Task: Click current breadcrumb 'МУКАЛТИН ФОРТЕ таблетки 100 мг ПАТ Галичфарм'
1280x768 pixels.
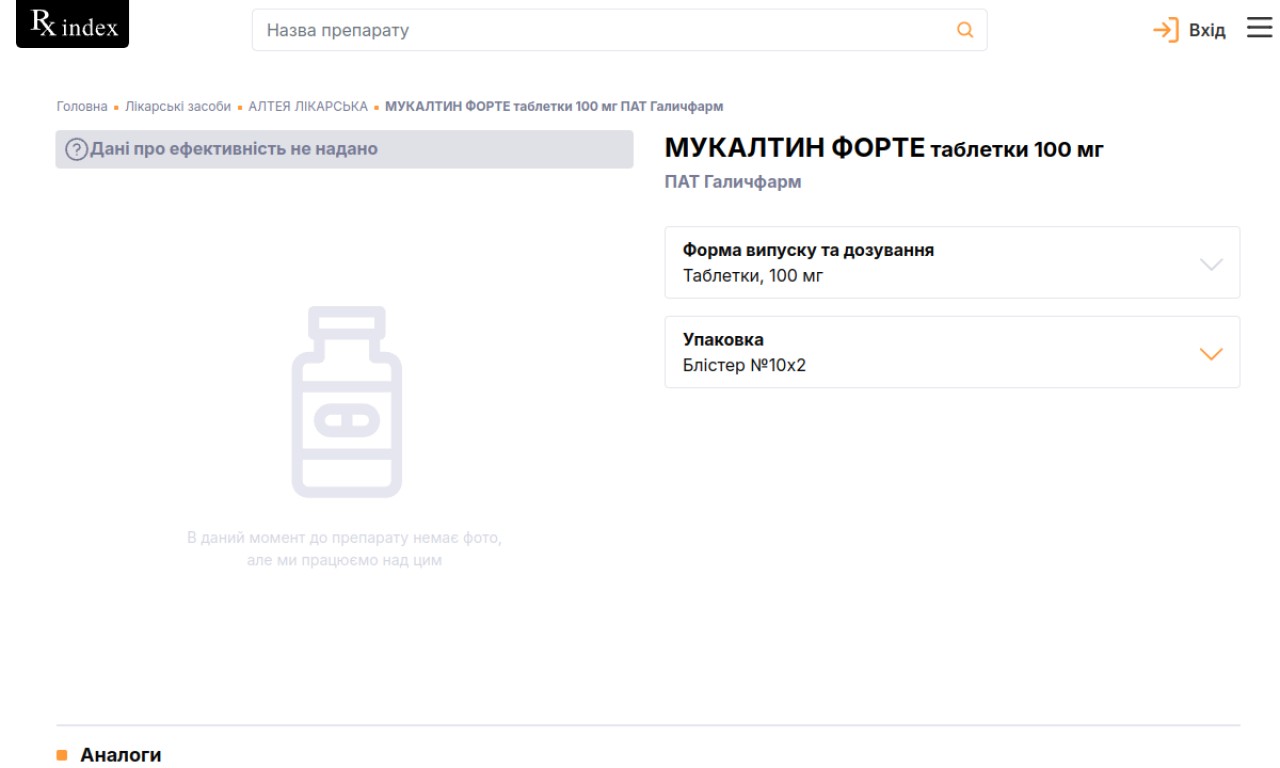Action: point(554,107)
